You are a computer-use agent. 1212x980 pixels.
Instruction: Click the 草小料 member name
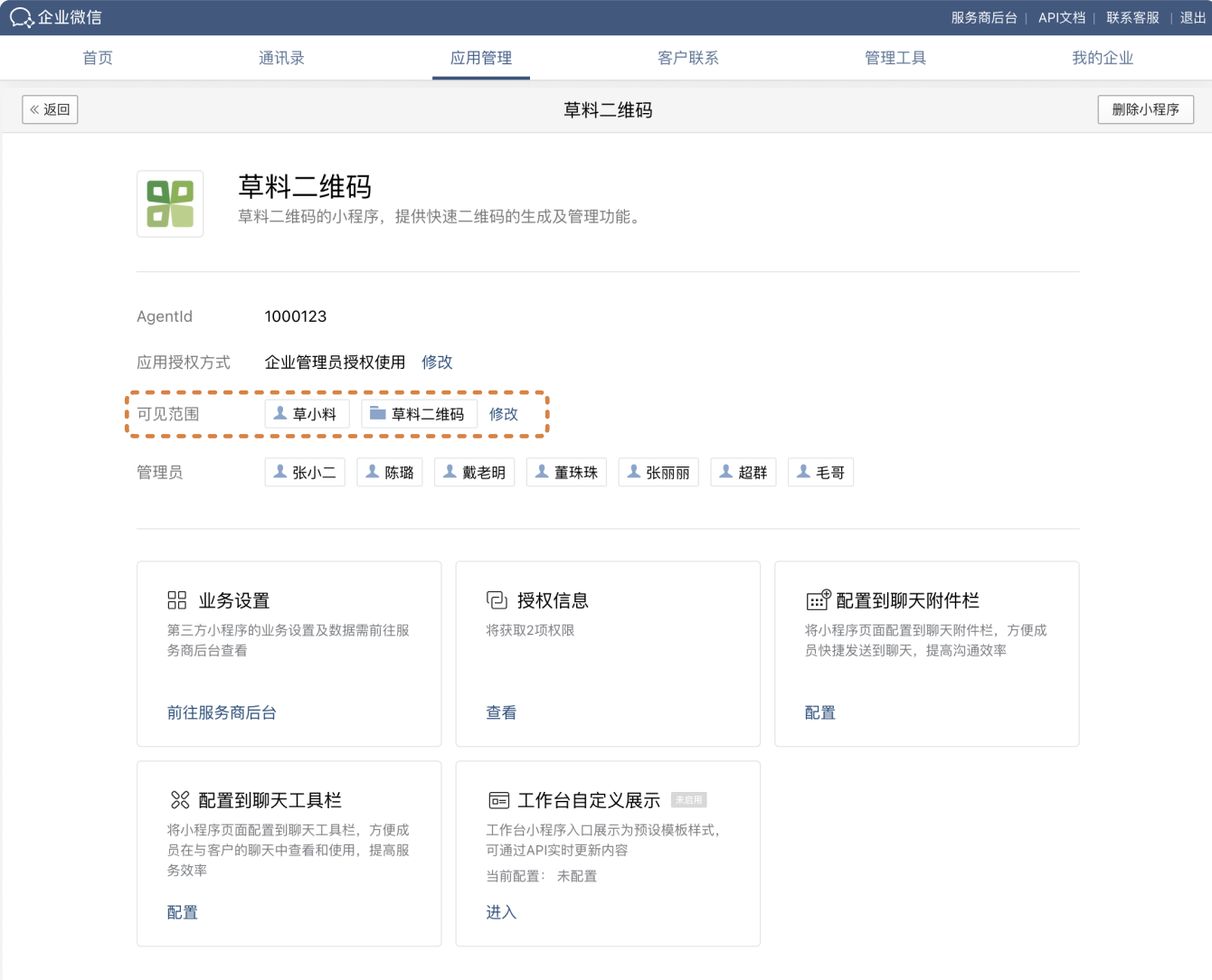pyautogui.click(x=315, y=414)
